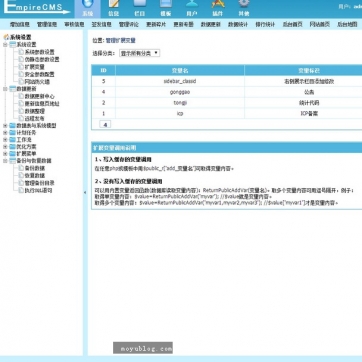Click 排行统计 in the shortcut bar
Viewport: 362px width, 362px height.
pyautogui.click(x=265, y=24)
